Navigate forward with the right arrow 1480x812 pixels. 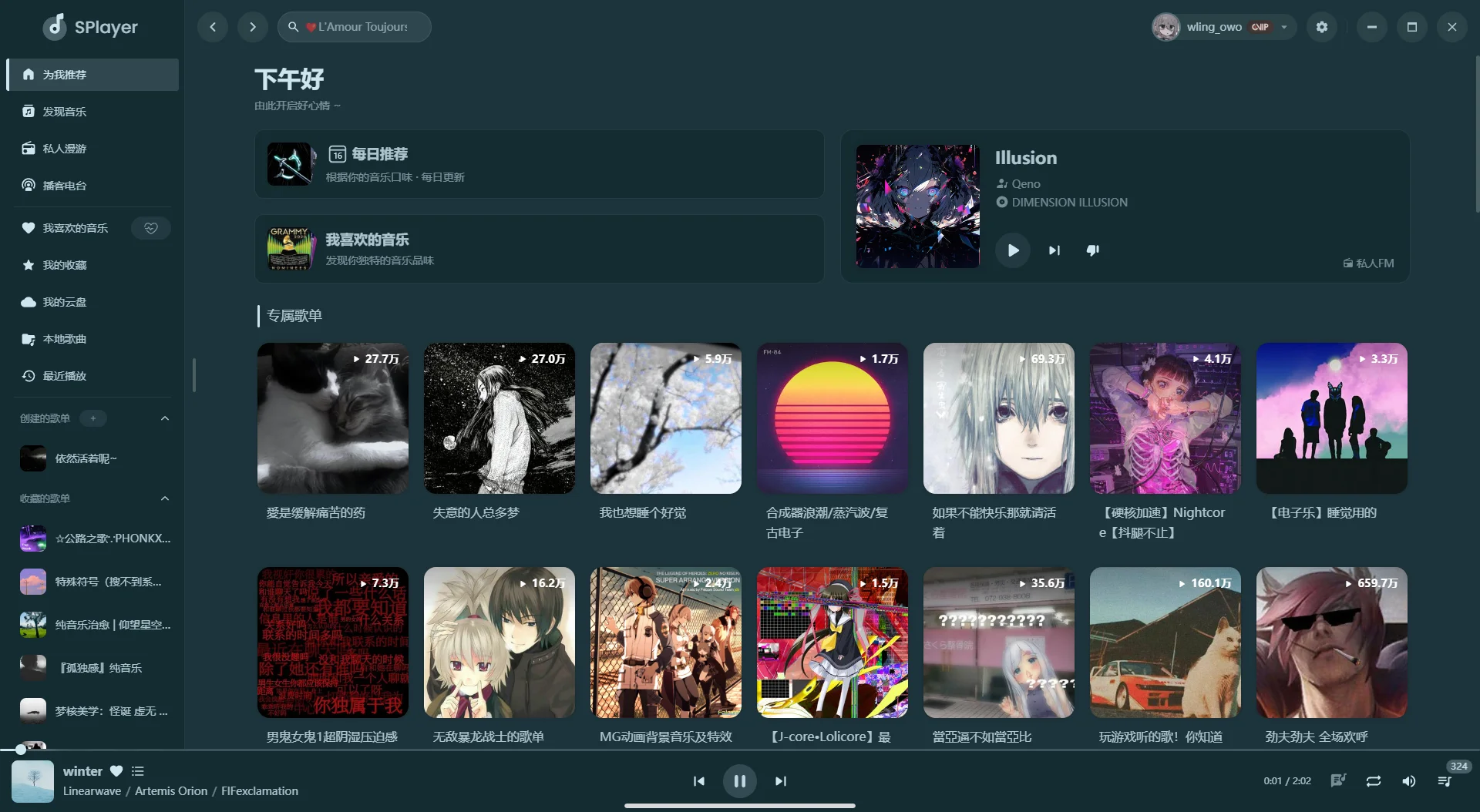(253, 27)
